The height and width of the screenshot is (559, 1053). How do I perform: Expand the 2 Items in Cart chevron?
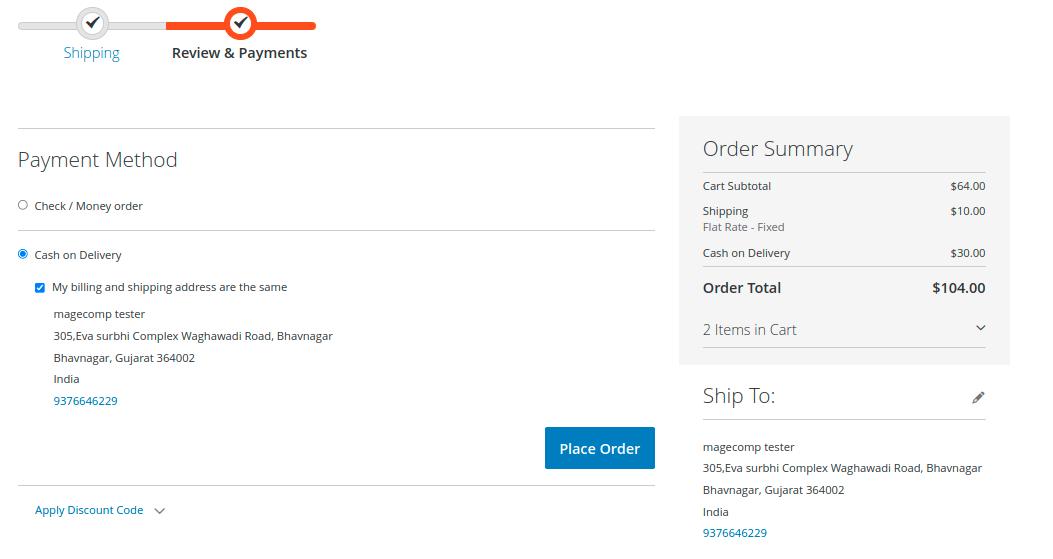click(980, 328)
